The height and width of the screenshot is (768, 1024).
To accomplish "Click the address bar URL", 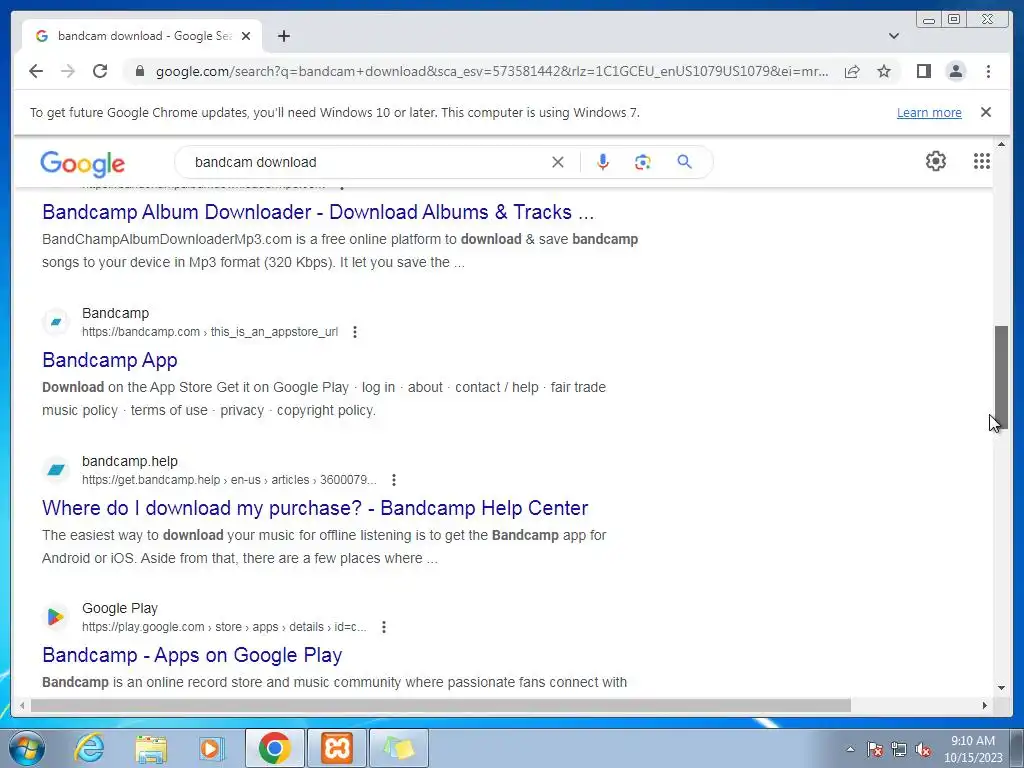I will tap(492, 71).
